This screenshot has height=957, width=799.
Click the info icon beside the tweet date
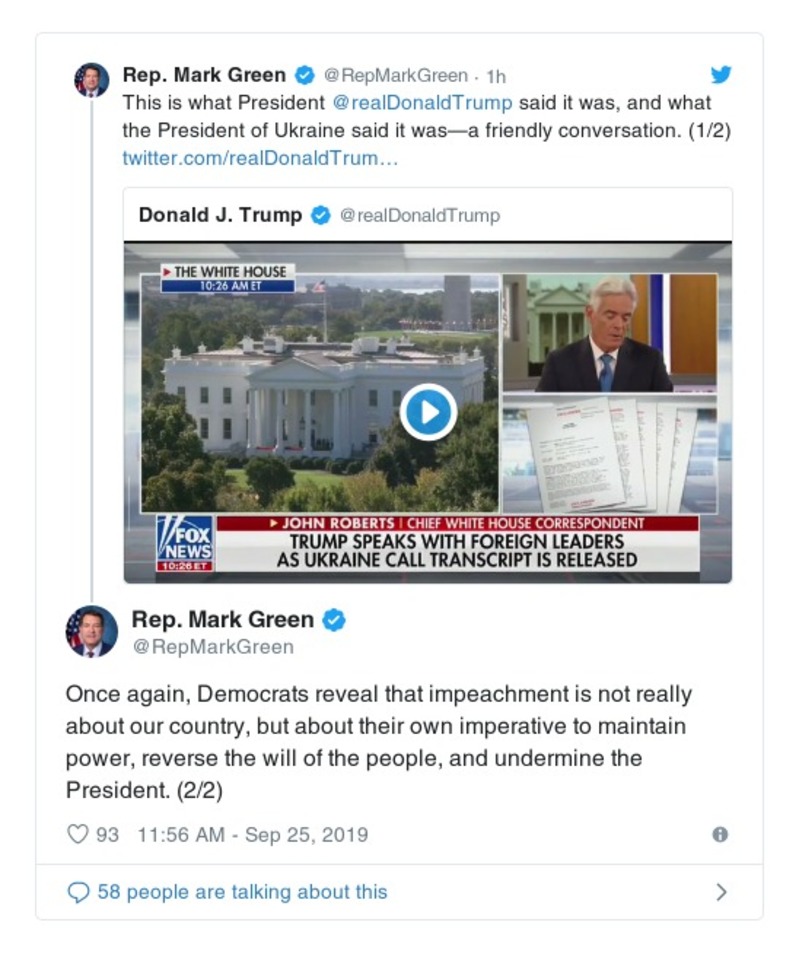(x=719, y=834)
